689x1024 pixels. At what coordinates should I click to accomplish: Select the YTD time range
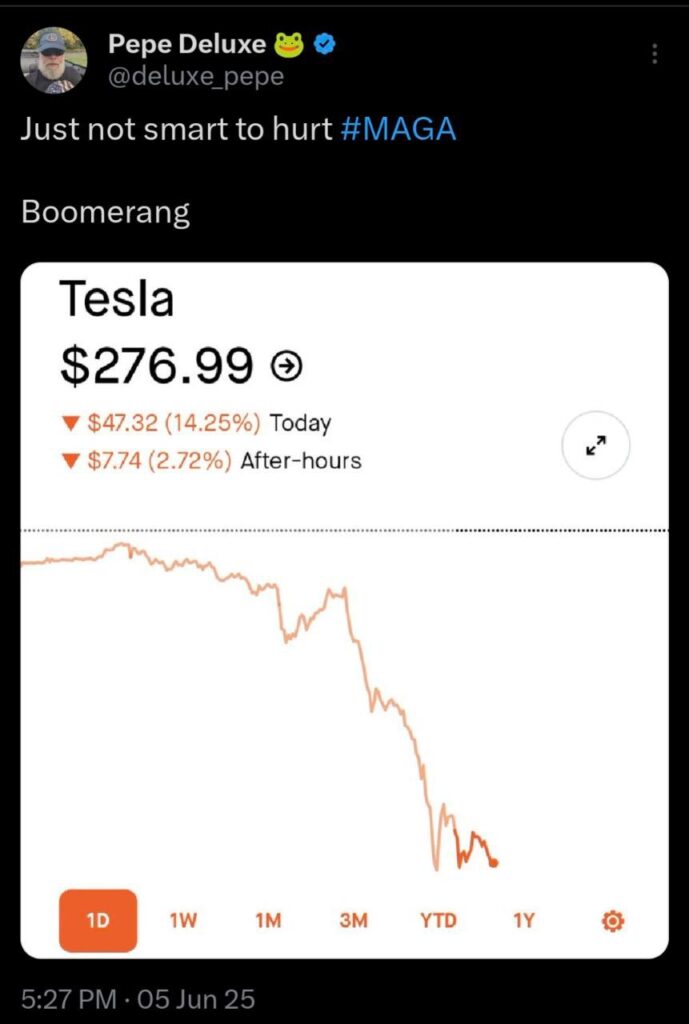438,921
